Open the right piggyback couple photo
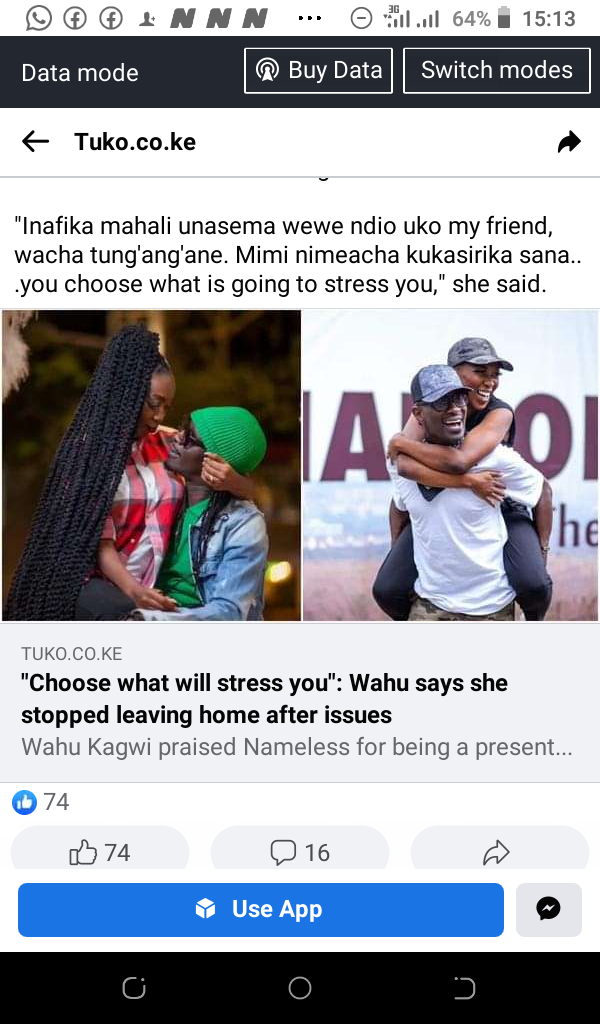 coord(450,465)
